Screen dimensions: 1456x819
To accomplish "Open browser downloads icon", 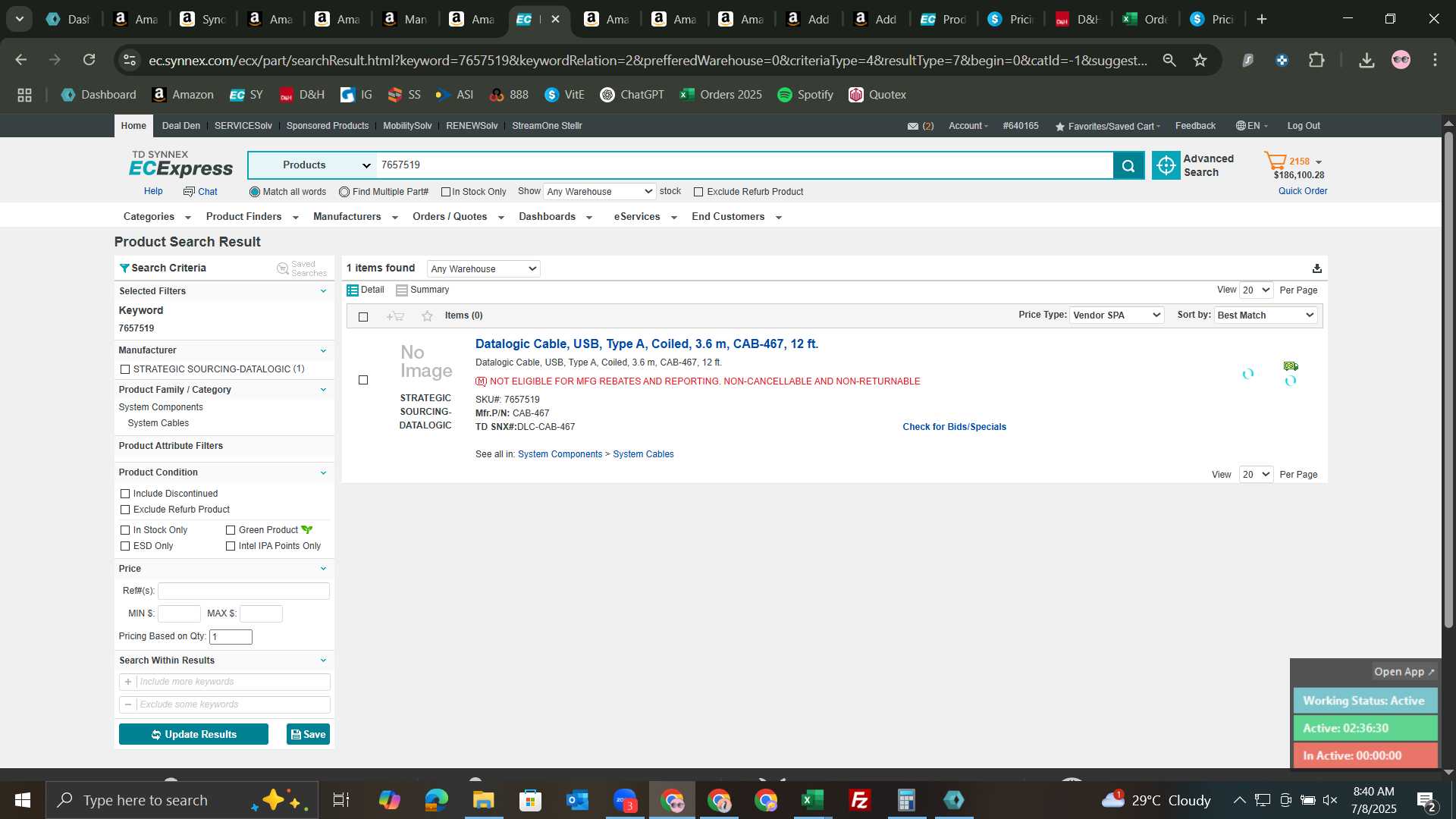I will [x=1367, y=60].
